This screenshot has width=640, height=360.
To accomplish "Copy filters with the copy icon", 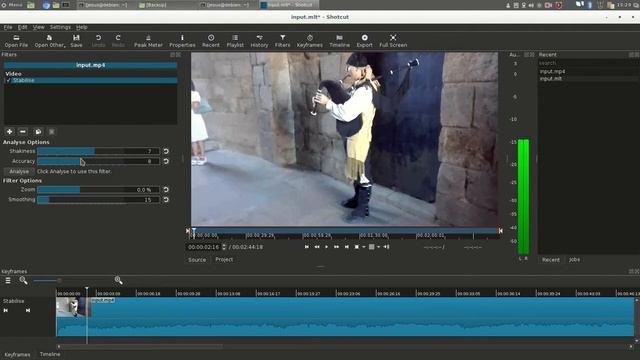I will tap(38, 131).
